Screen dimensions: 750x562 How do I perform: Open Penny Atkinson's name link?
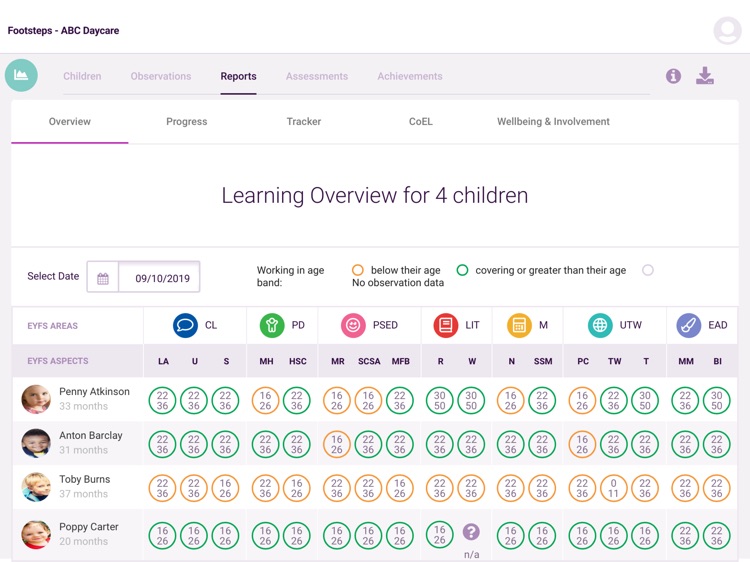pos(94,391)
